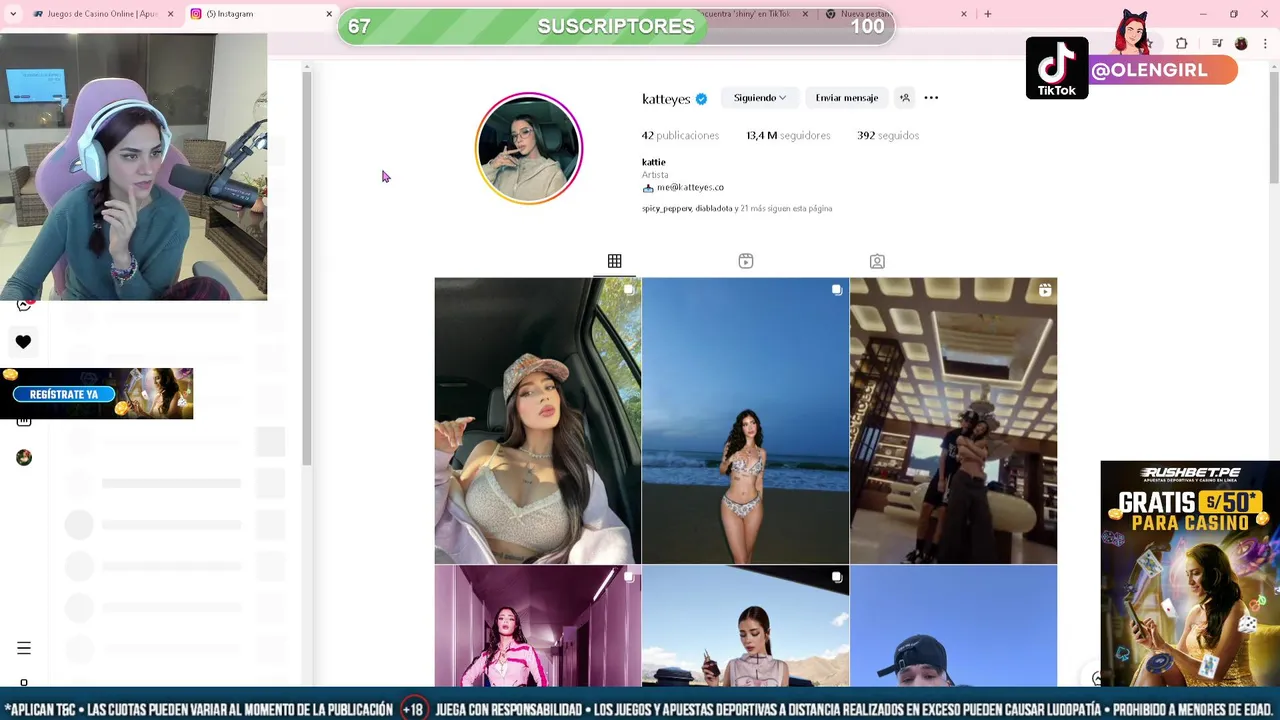Image resolution: width=1280 pixels, height=720 pixels.
Task: Open your profile avatar in Instagram sidebar
Action: [24, 458]
